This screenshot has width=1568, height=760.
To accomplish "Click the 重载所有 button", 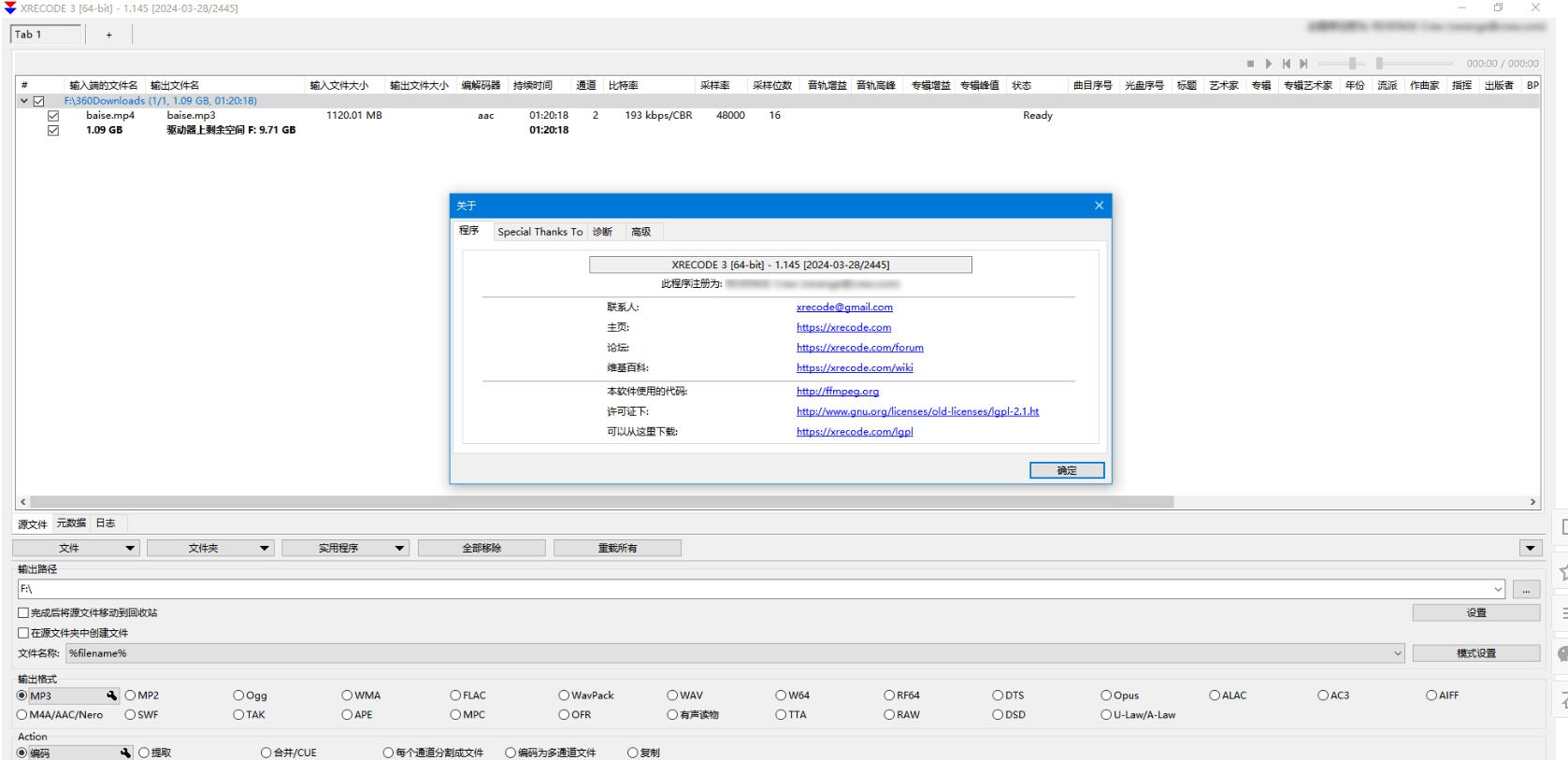I will [x=617, y=548].
